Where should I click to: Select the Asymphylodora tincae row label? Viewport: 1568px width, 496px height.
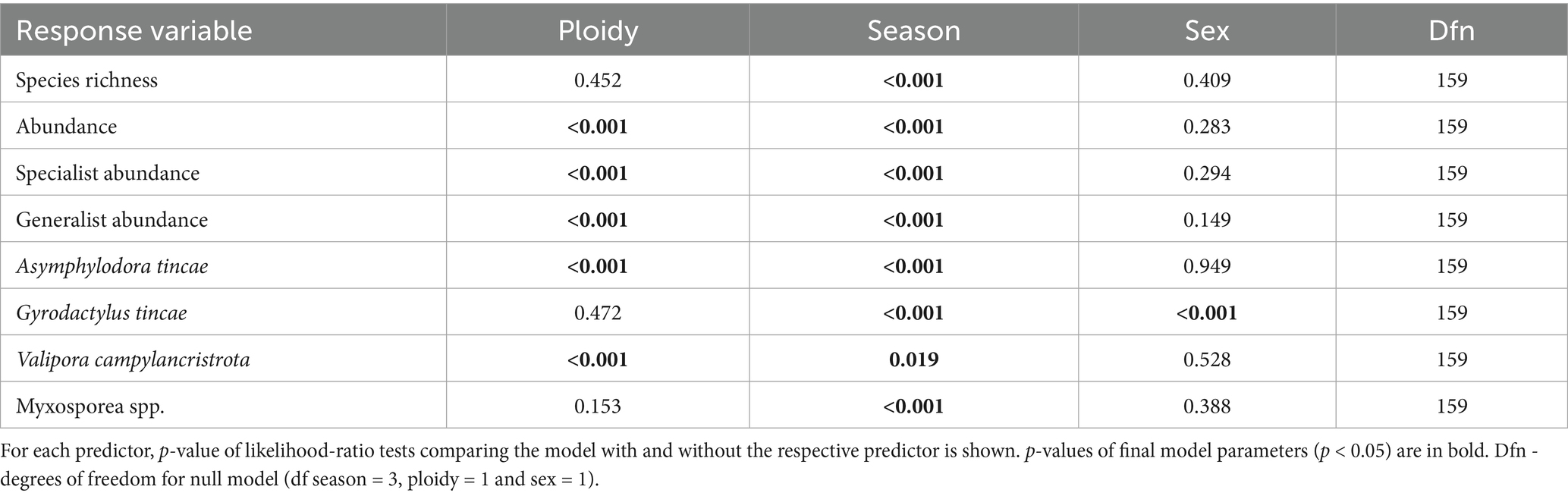point(112,267)
